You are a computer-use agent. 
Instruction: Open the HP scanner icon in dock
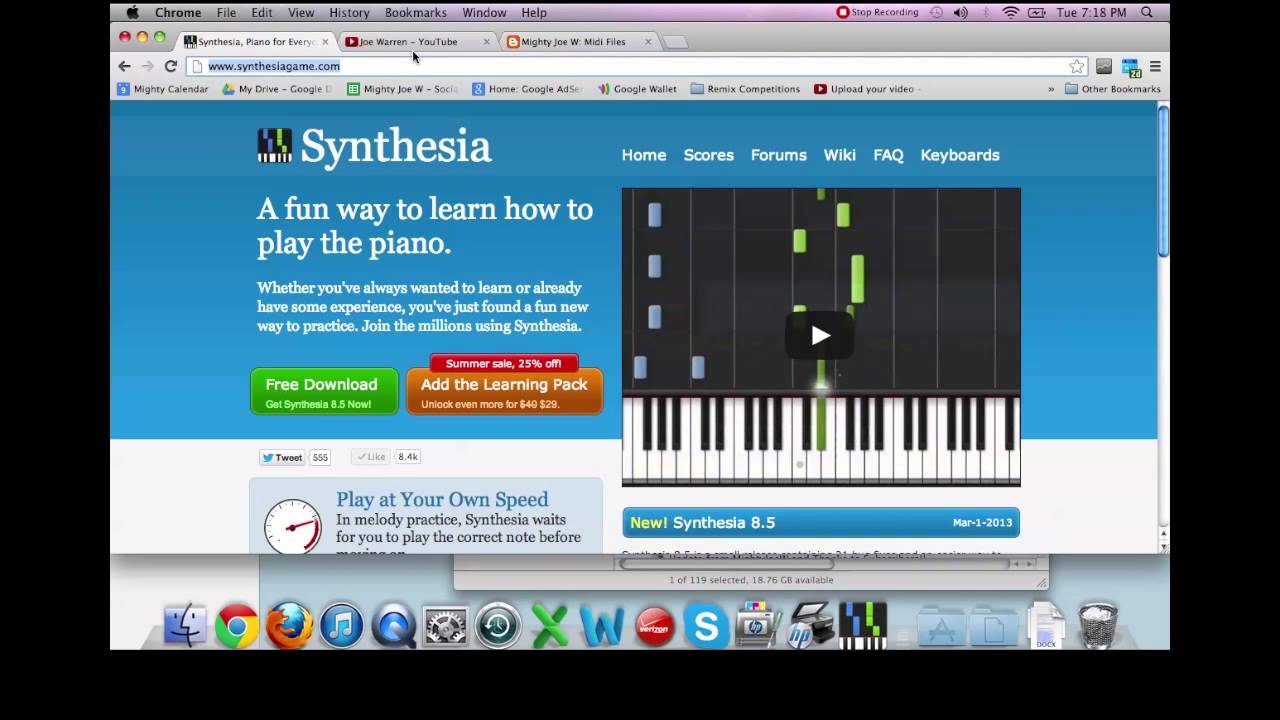pos(810,627)
